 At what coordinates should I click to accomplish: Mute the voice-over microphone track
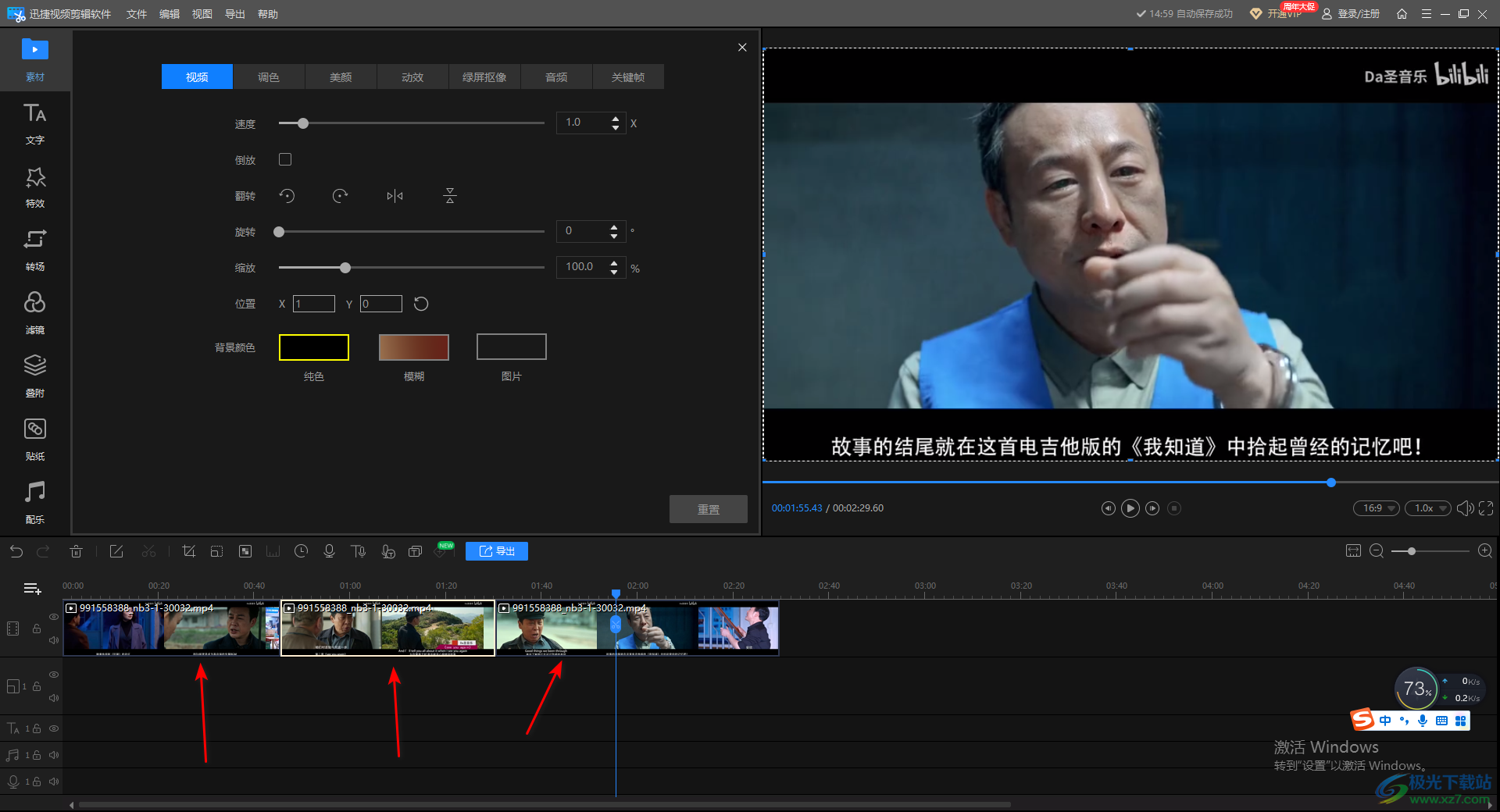click(54, 782)
